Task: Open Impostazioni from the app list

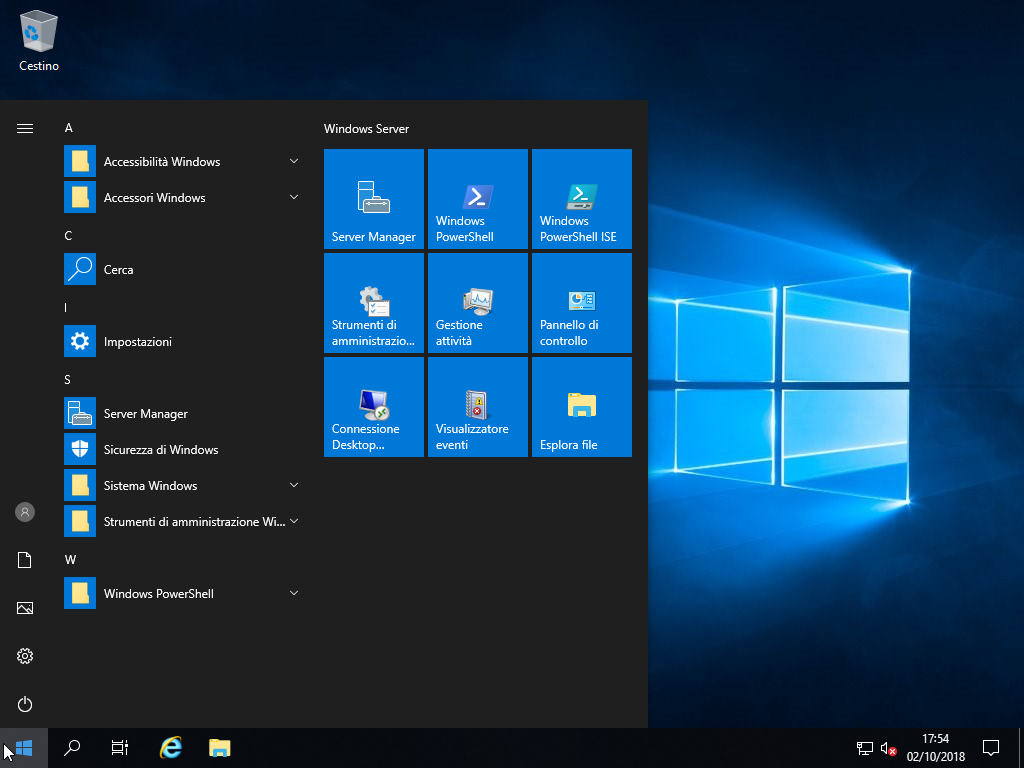Action: [x=182, y=341]
